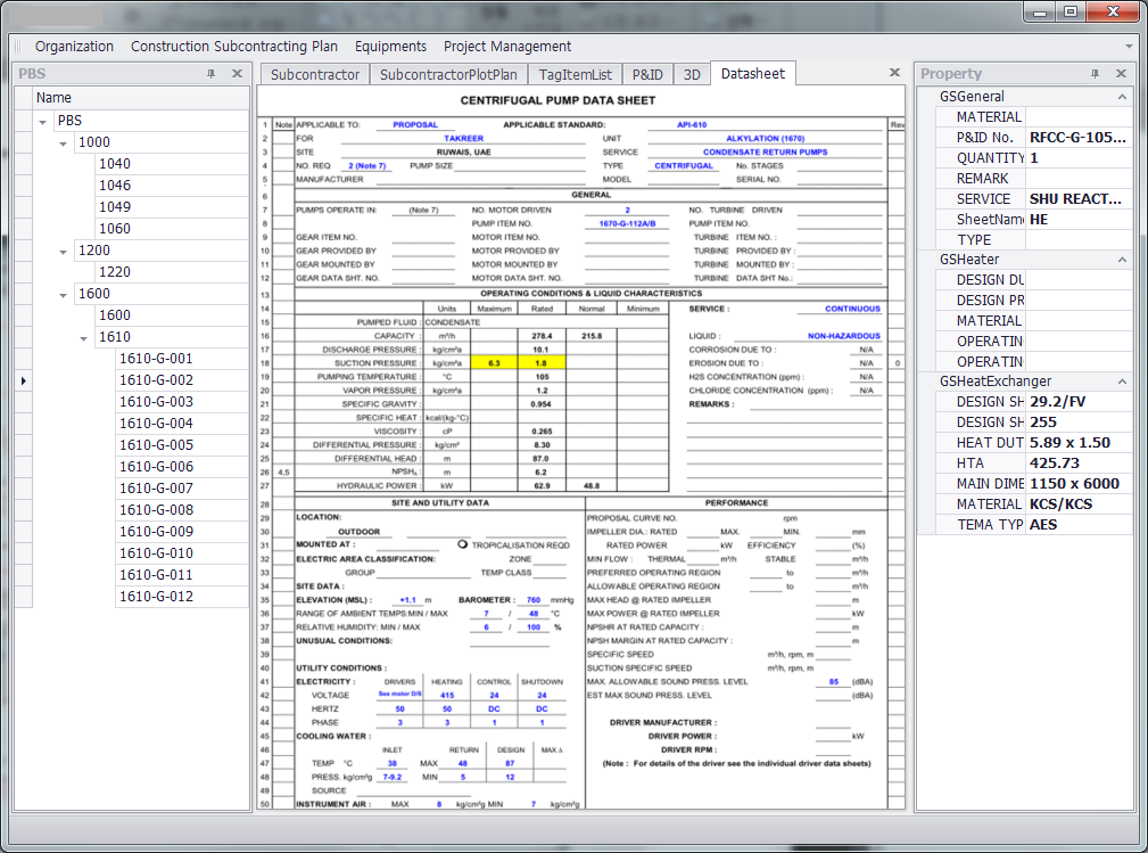
Task: Collapse the 1000 node in PBS tree
Action: point(63,143)
